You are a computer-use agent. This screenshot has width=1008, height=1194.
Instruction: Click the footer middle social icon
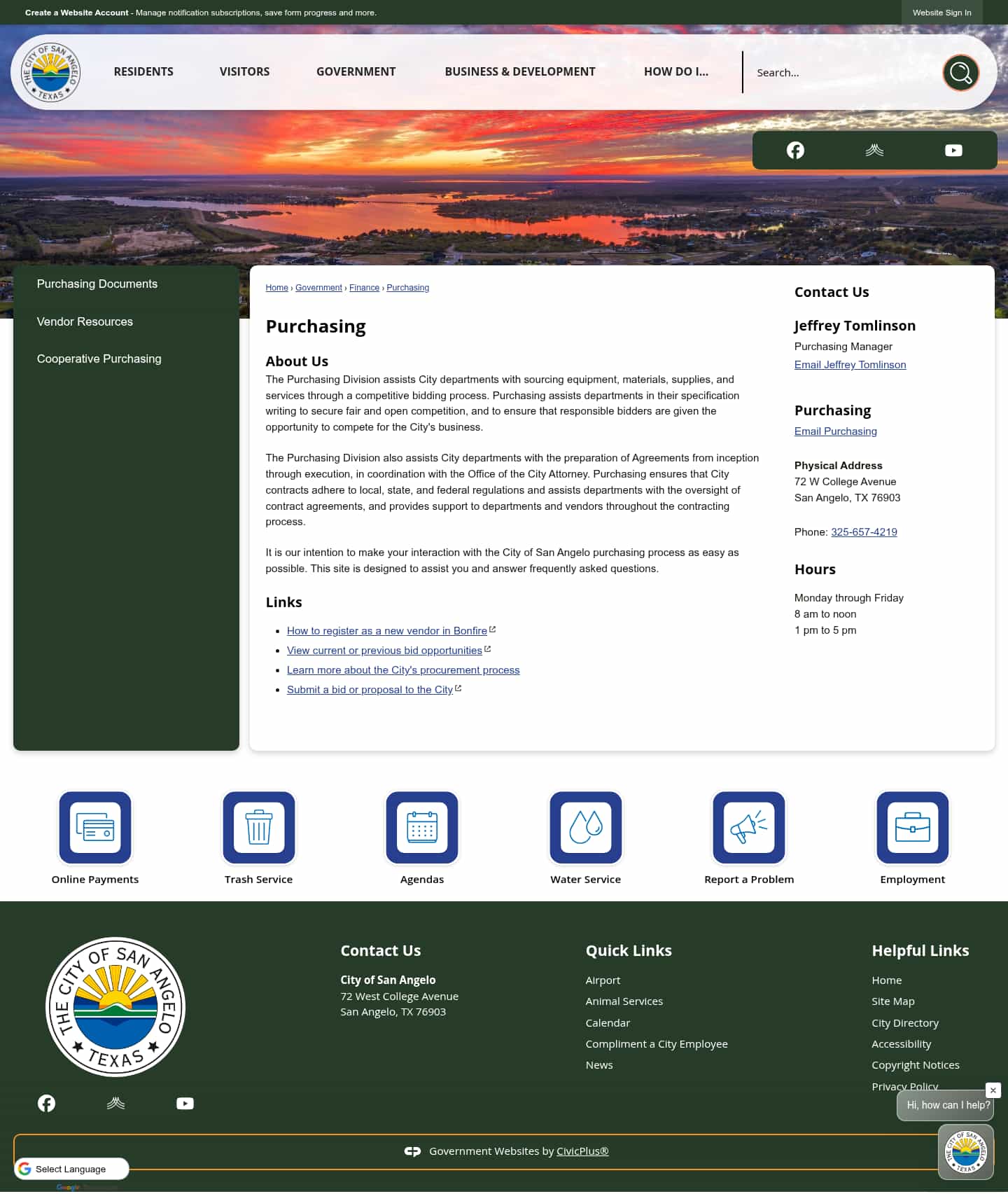[x=115, y=1103]
